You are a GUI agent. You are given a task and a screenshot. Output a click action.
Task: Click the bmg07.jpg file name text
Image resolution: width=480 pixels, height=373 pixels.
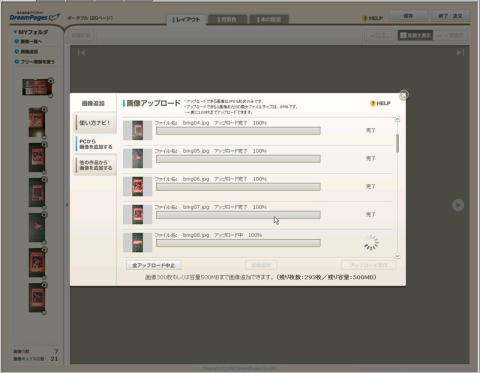click(196, 207)
